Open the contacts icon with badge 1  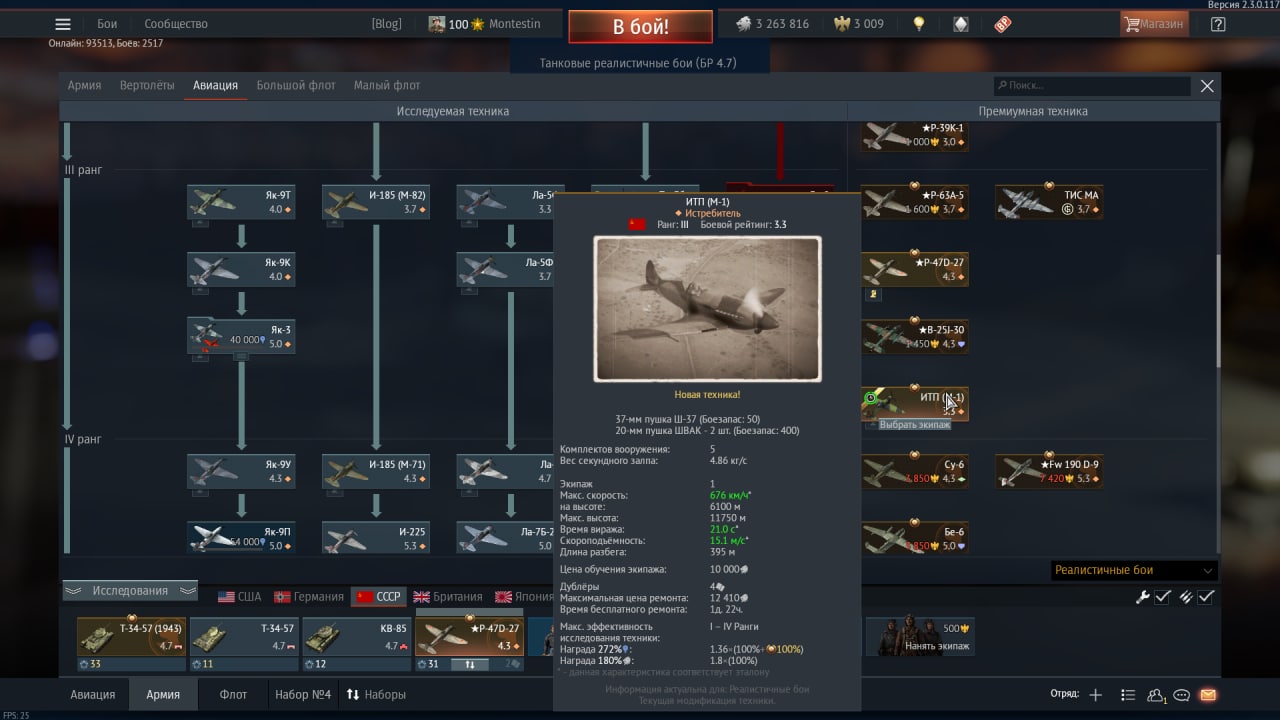pyautogui.click(x=1157, y=695)
